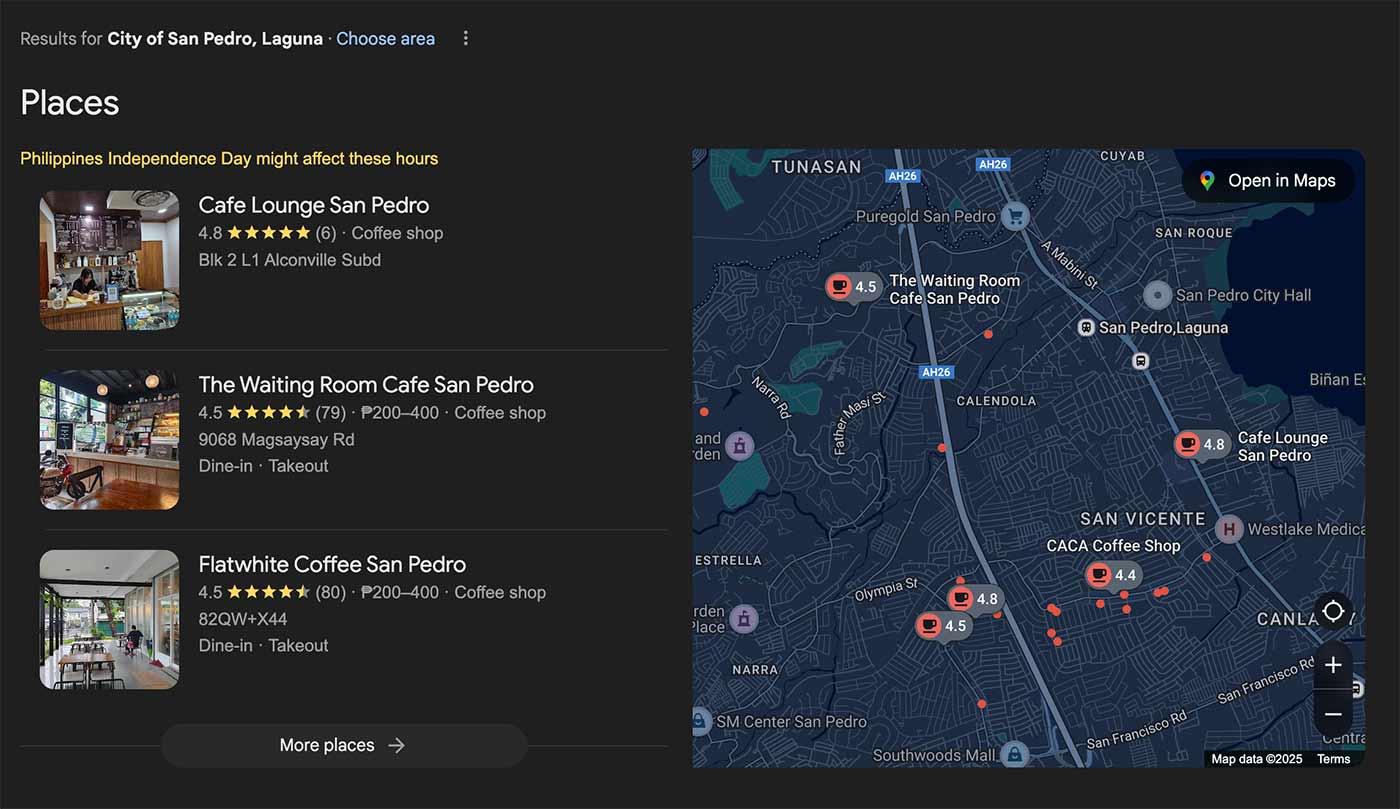Click the Philippines Independence Day hours notice

click(229, 158)
